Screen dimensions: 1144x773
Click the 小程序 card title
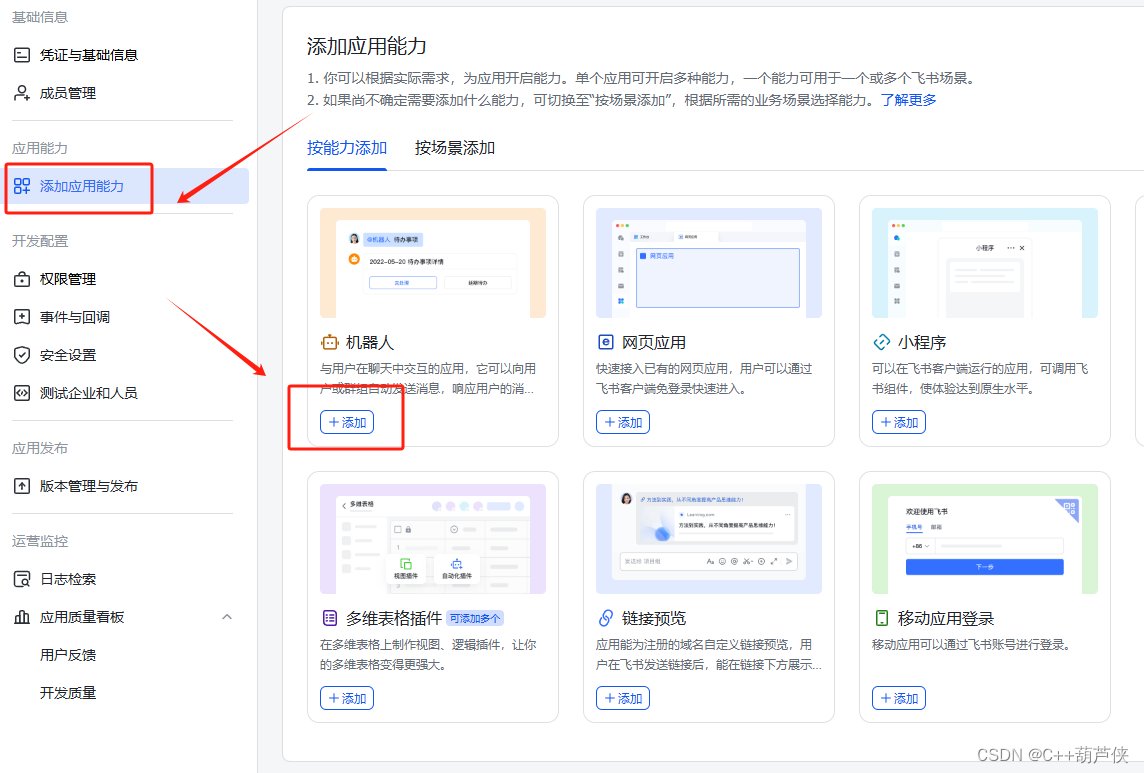tap(921, 342)
